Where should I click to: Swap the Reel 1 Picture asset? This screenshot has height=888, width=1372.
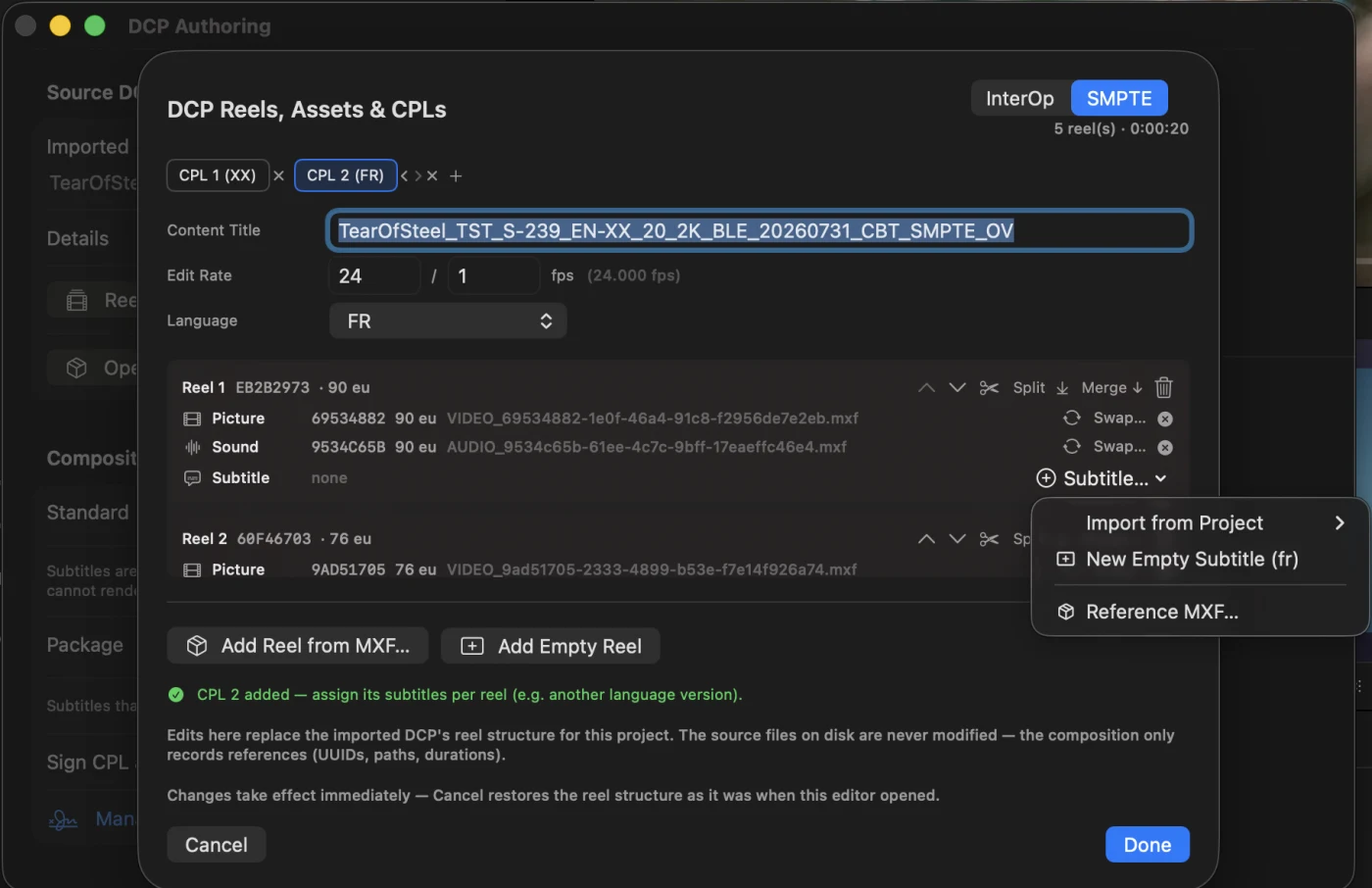[1104, 419]
